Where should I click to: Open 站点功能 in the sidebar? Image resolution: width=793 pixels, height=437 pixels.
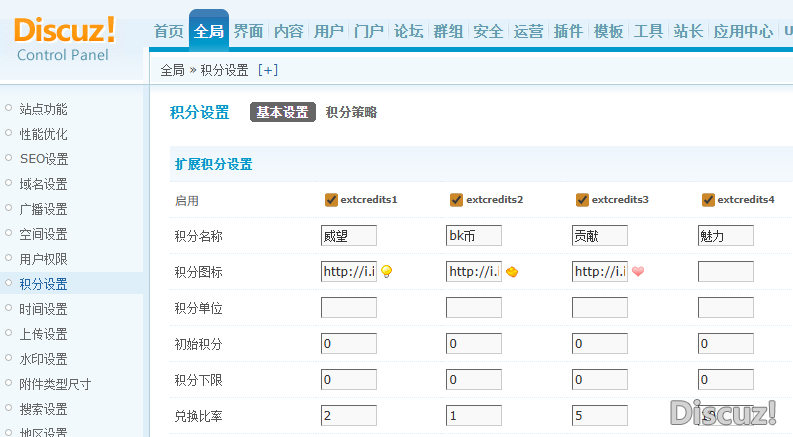click(44, 109)
